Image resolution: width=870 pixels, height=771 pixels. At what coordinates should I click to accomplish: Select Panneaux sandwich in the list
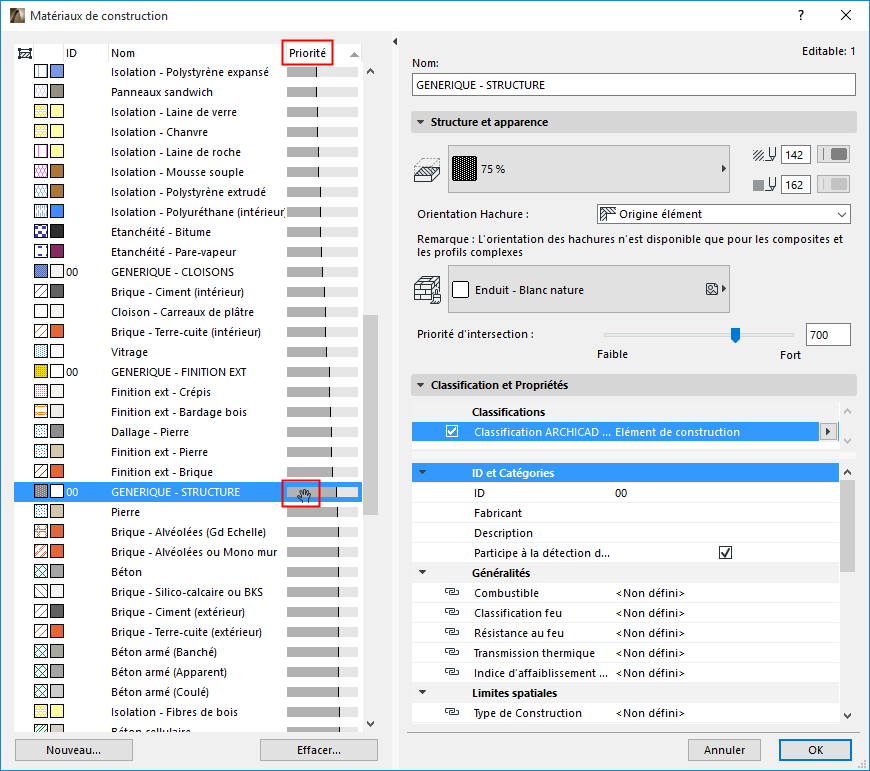tap(188, 92)
